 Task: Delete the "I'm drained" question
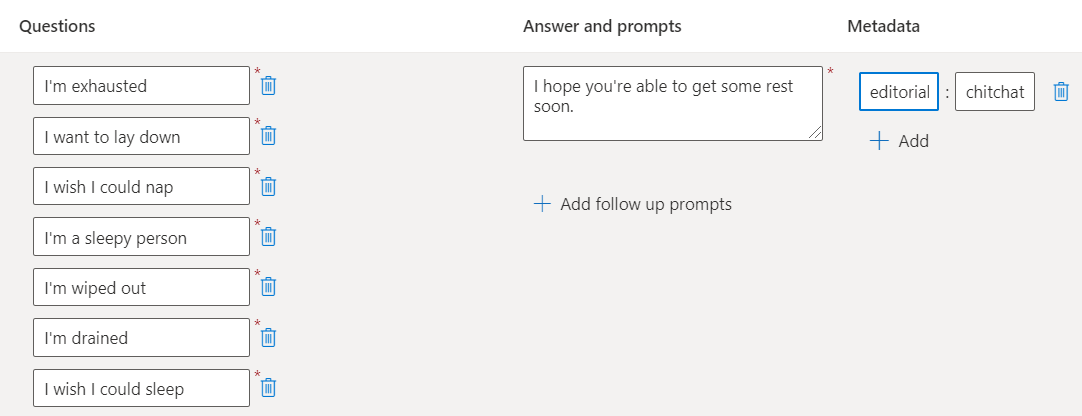pos(268,337)
